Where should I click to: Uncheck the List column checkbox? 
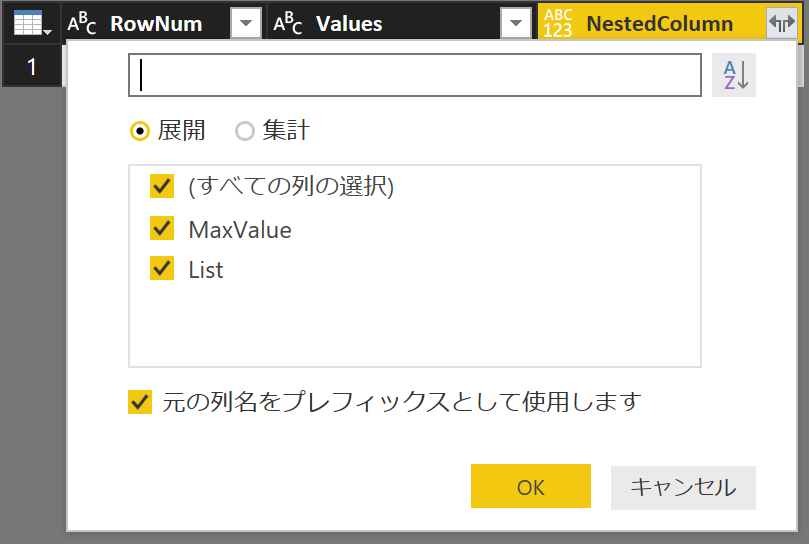pos(162,268)
